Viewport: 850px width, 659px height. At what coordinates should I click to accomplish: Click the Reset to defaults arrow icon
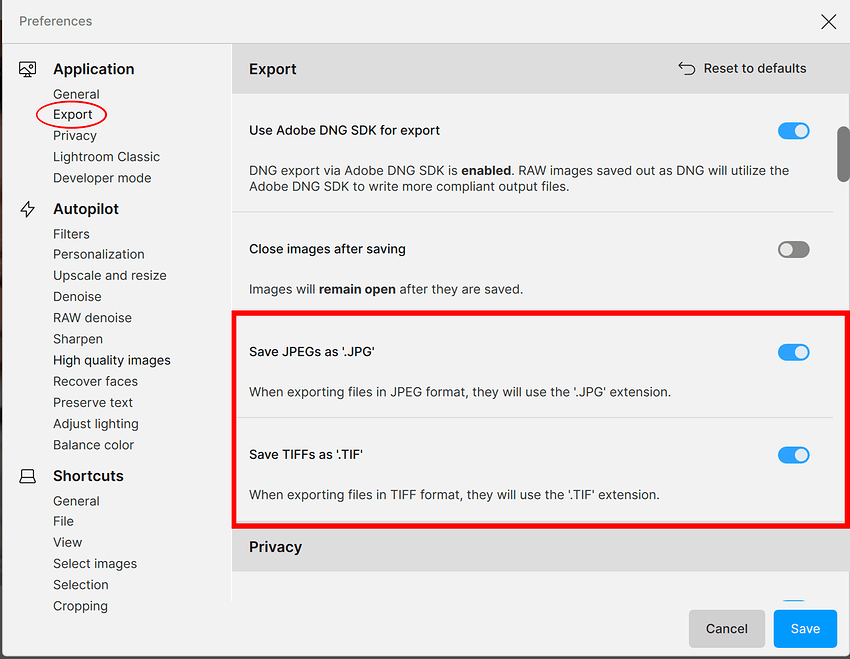(x=687, y=68)
